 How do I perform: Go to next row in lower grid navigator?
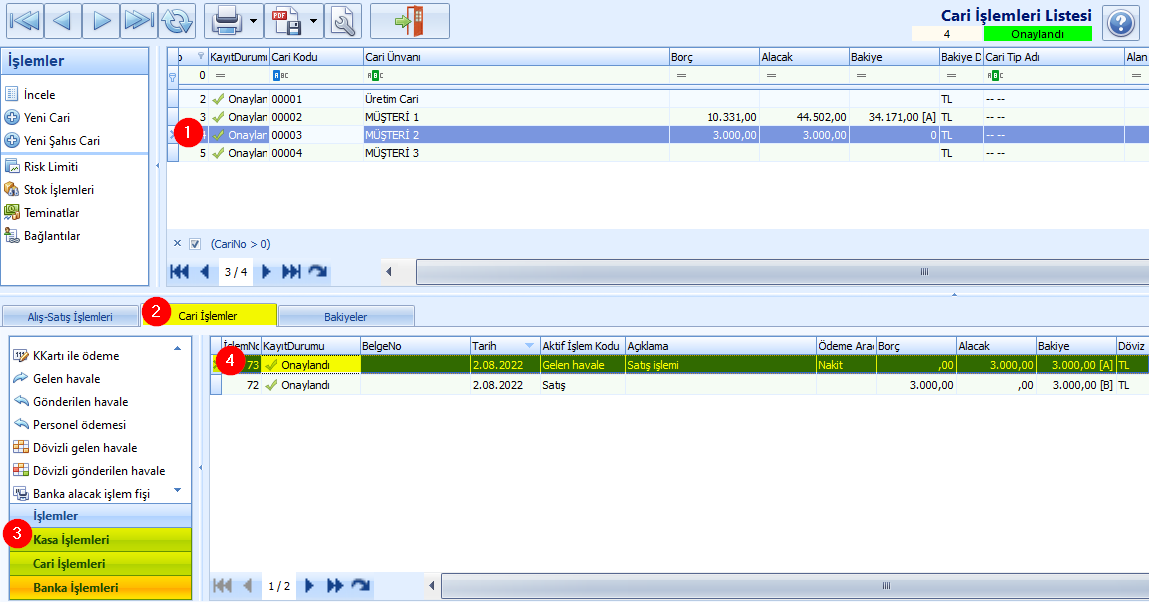[x=309, y=586]
